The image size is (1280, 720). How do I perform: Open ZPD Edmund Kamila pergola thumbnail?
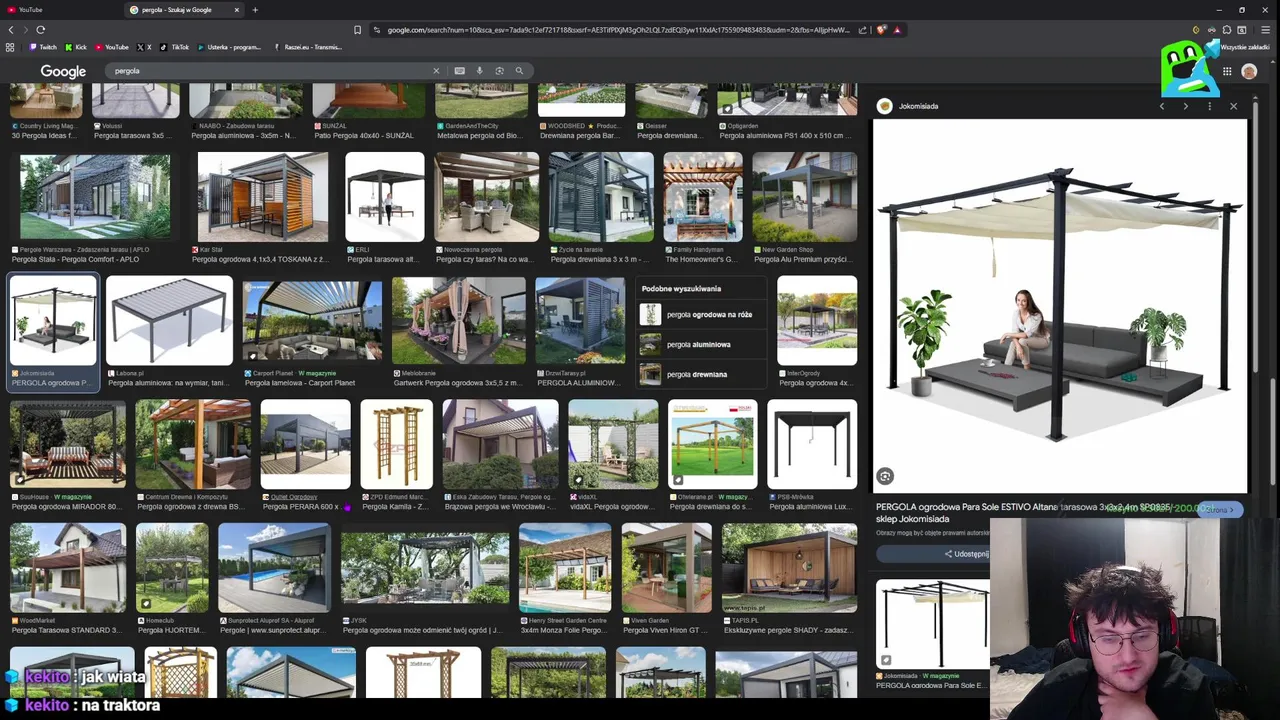click(x=397, y=444)
